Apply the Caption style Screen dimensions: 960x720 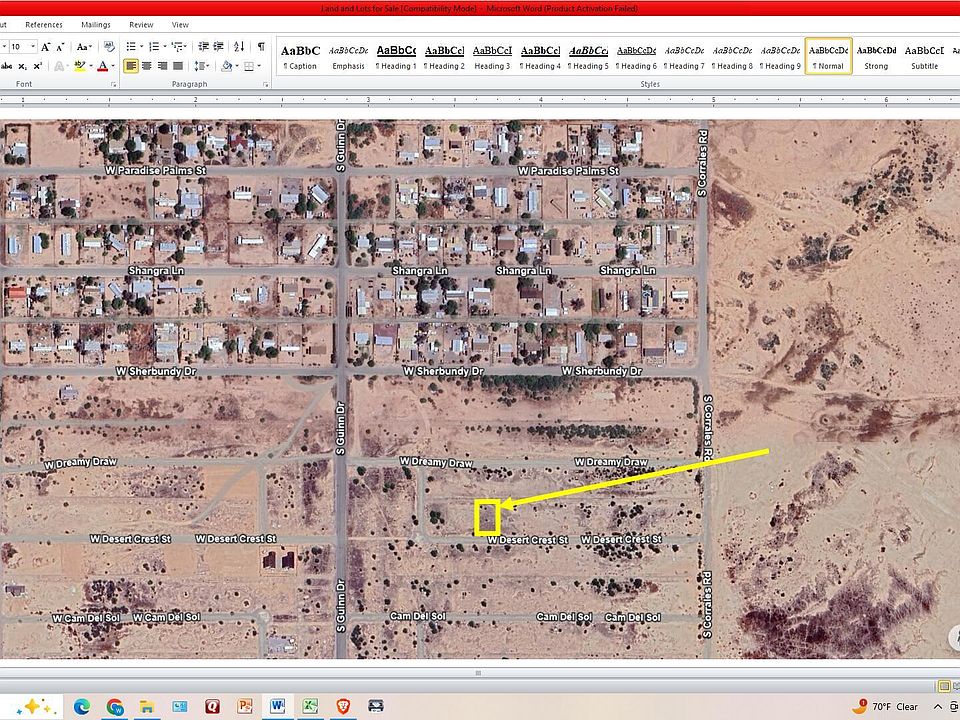coord(300,57)
